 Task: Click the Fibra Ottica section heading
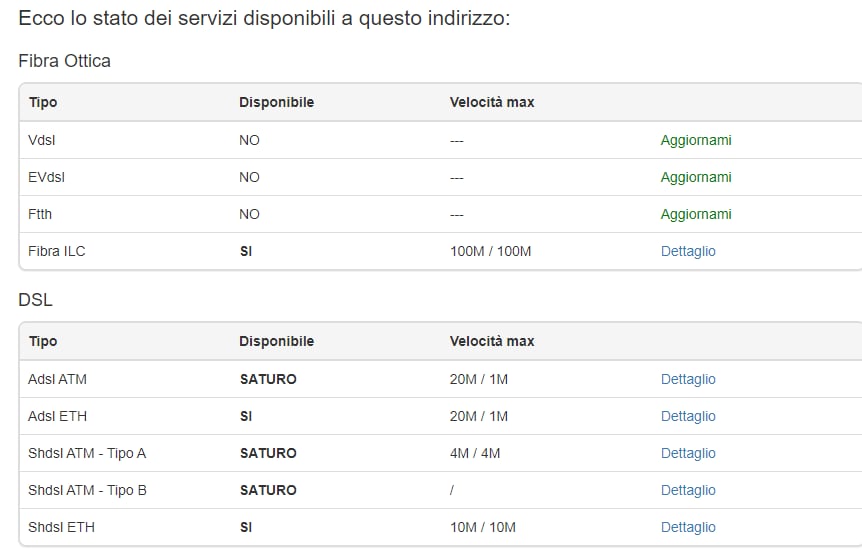(x=64, y=61)
